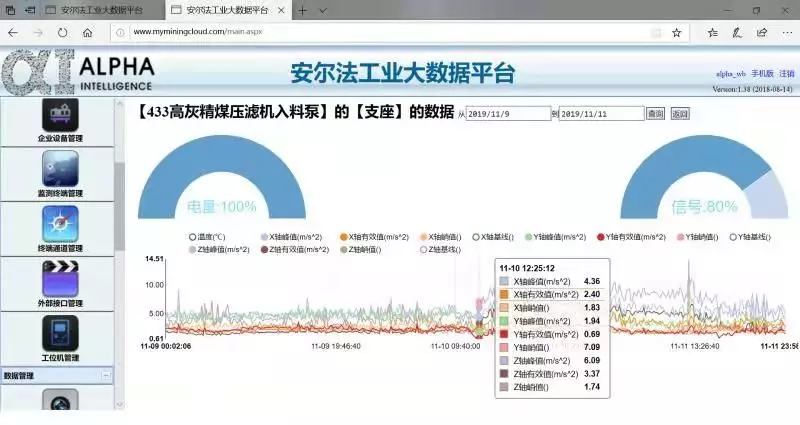Click the 查询 button
Viewport: 800px width, 425px height.
[x=655, y=114]
